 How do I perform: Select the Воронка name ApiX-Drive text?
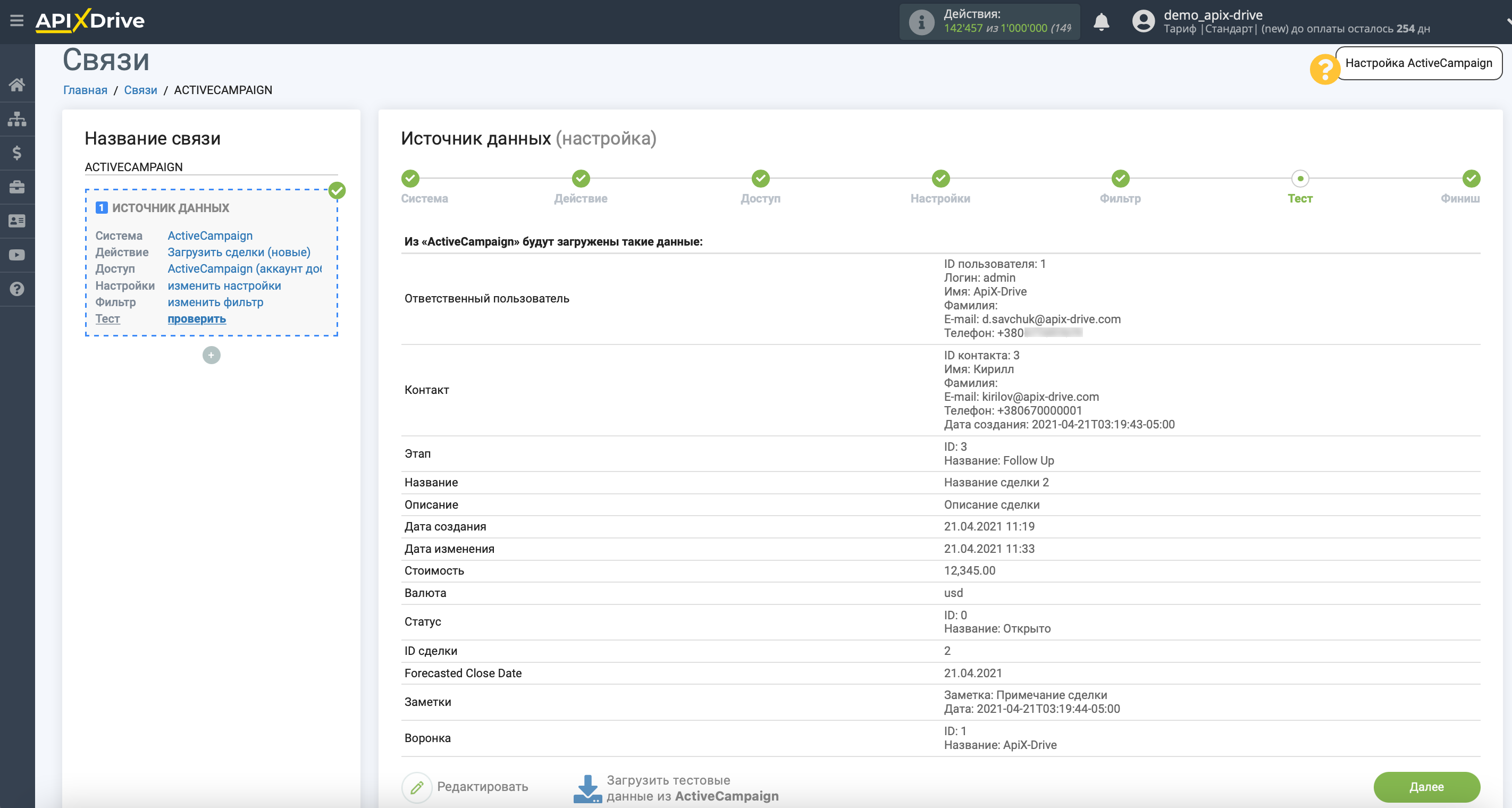(1000, 745)
